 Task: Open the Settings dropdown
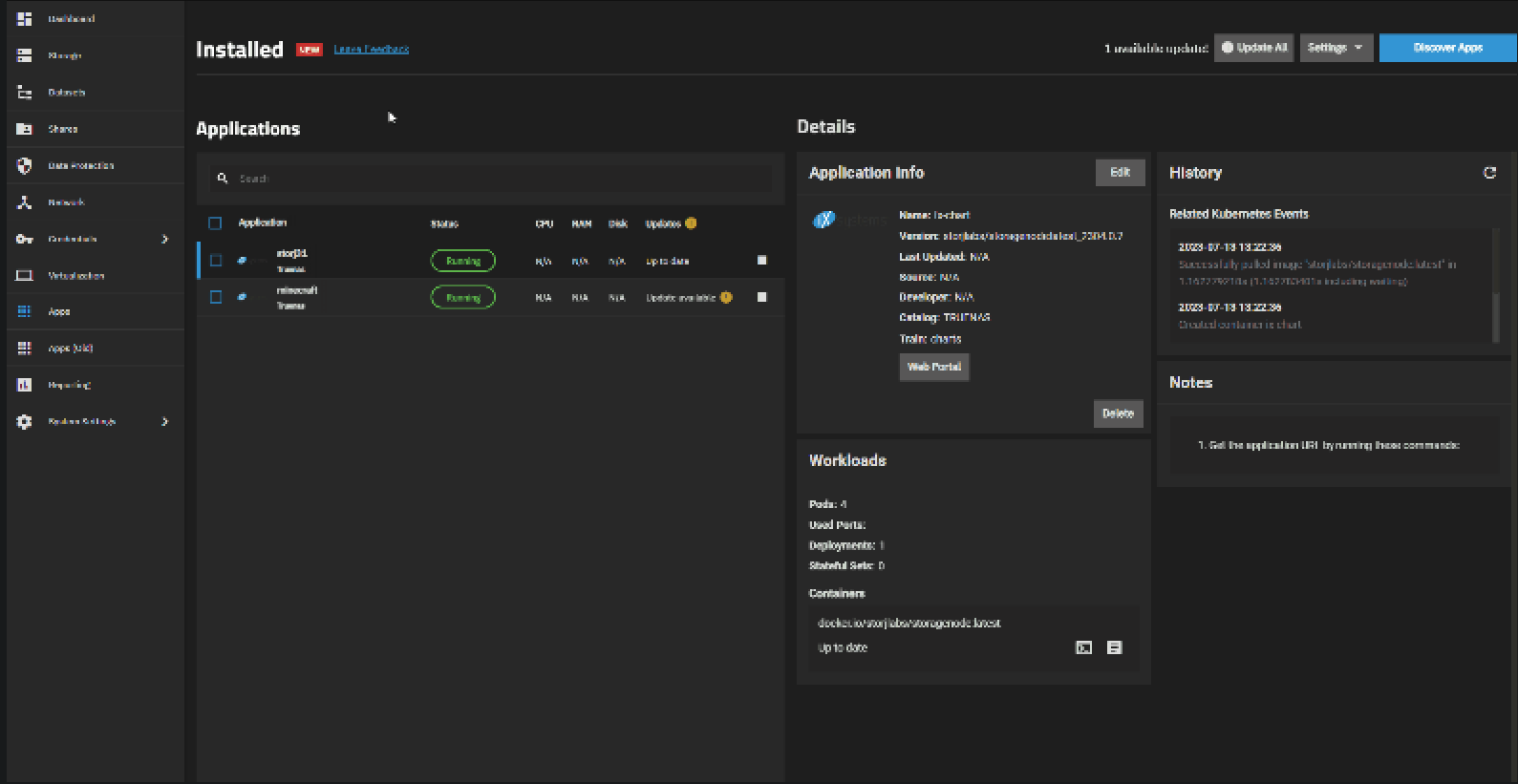pyautogui.click(x=1336, y=48)
